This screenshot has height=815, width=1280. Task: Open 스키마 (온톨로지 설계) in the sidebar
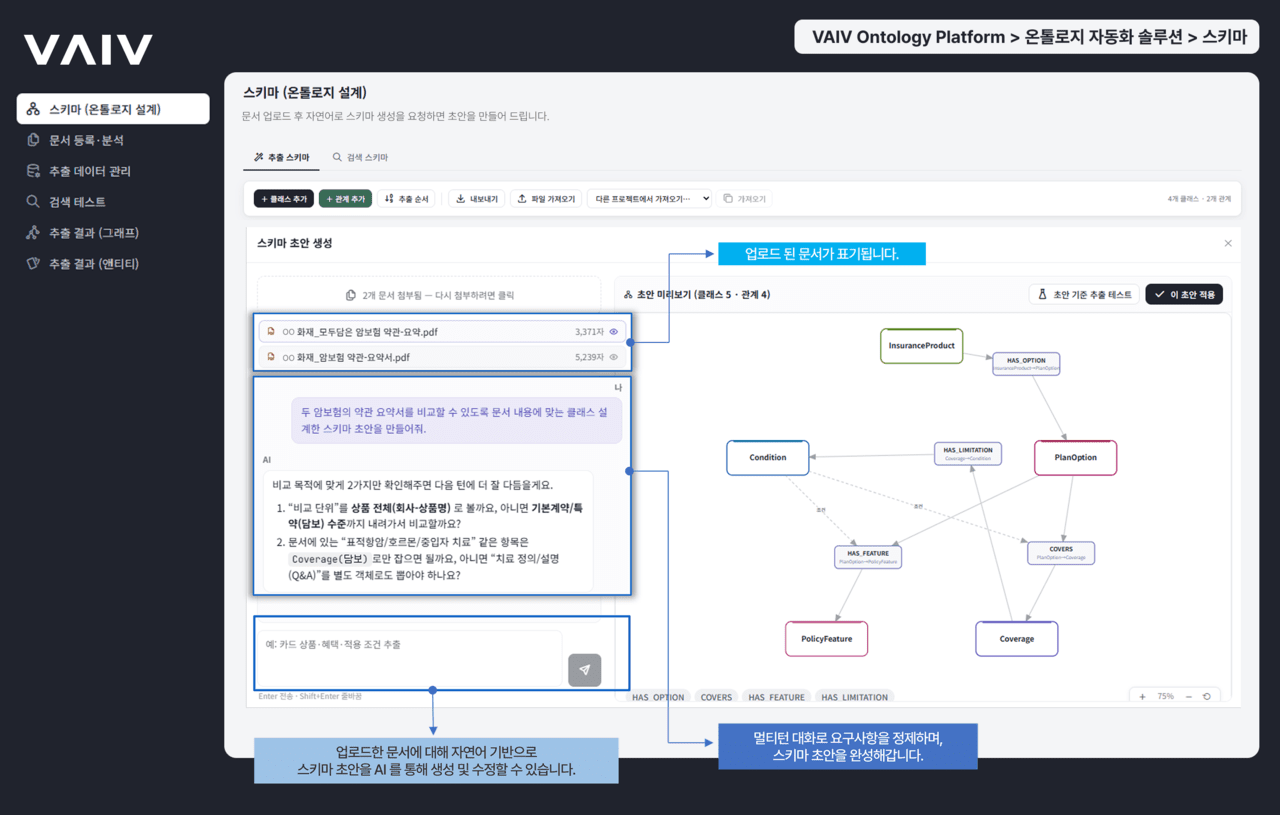coord(113,109)
